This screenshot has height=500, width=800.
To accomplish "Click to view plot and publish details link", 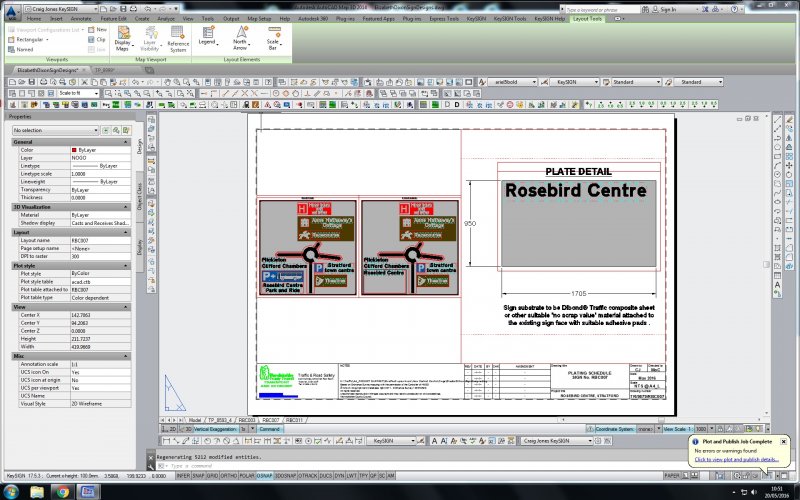I will coord(736,459).
